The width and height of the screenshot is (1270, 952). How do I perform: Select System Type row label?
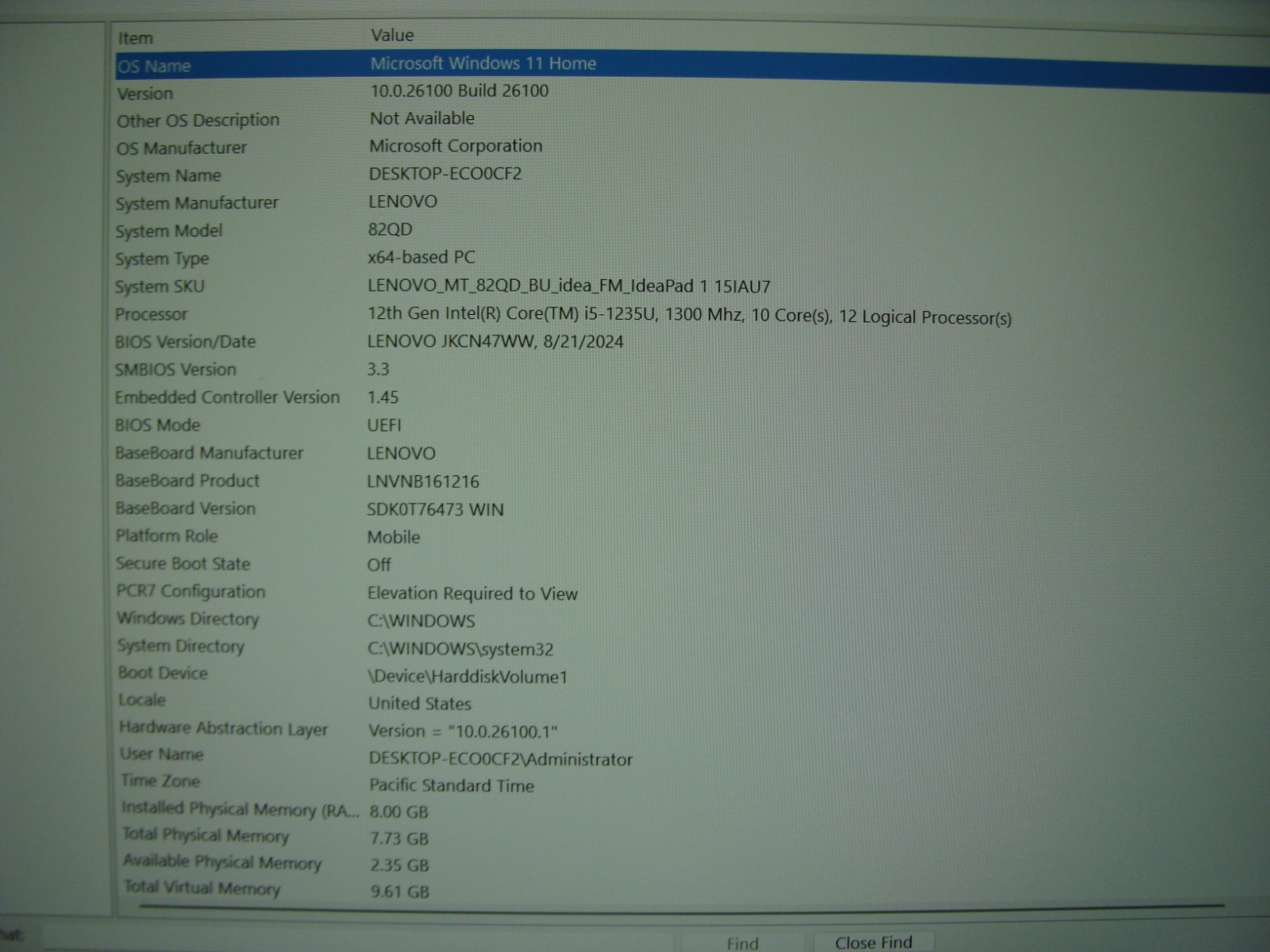point(162,259)
